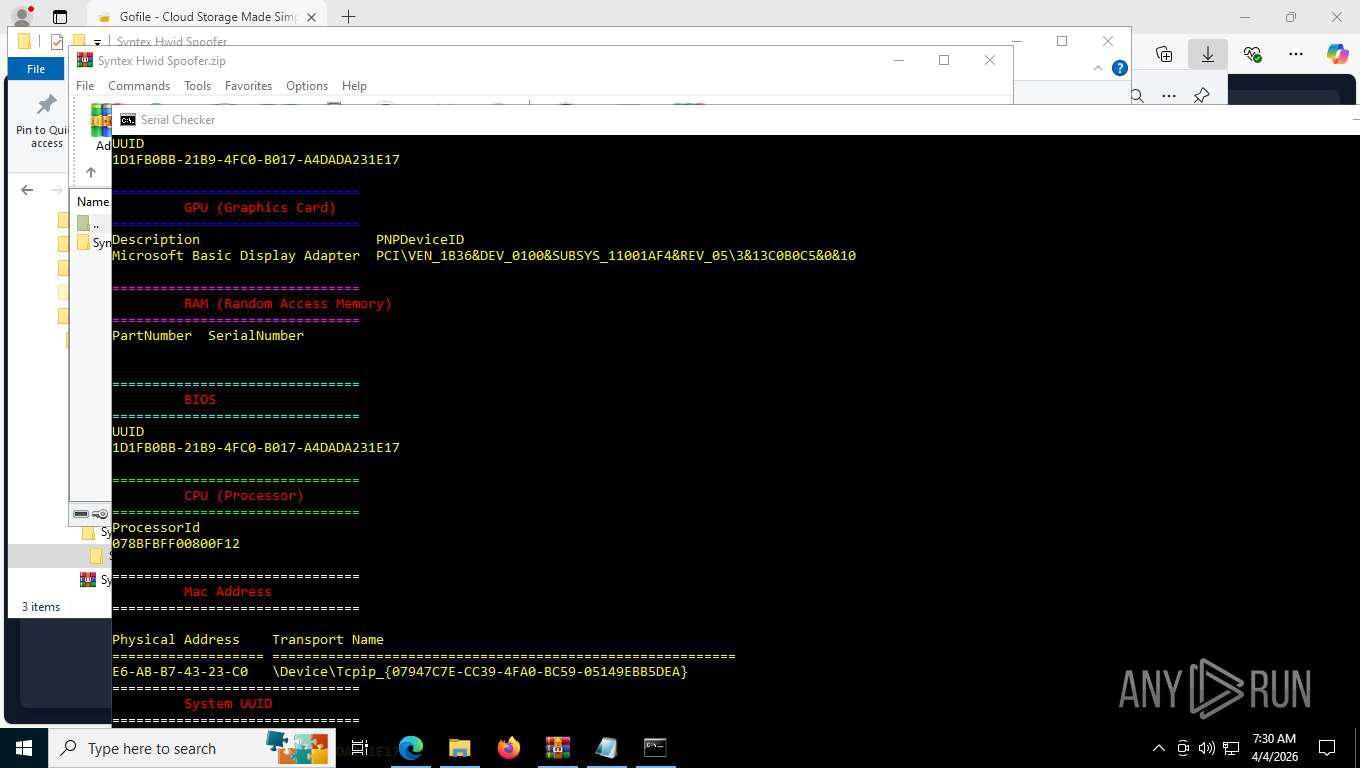Open Firefox from taskbar
Screen dimensions: 1360x768
tap(508, 748)
